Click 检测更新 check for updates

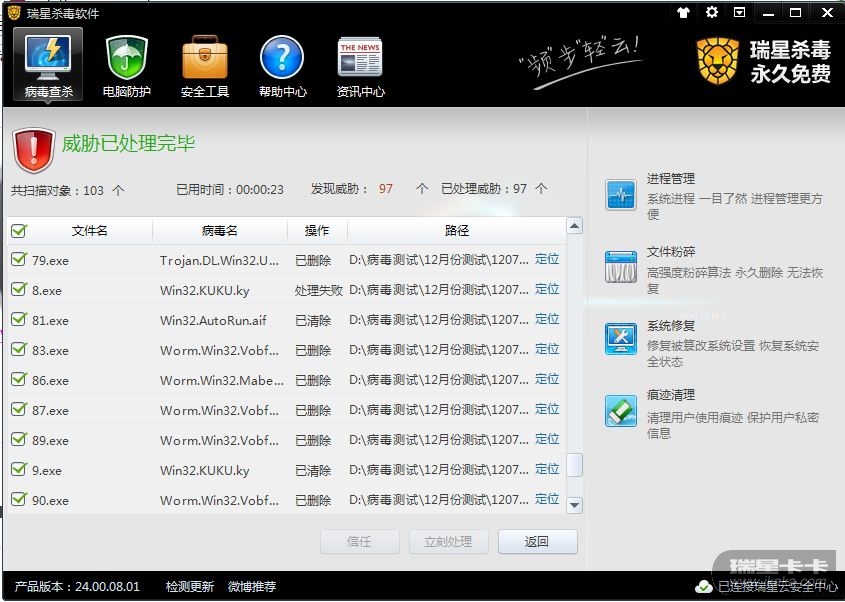(190, 586)
